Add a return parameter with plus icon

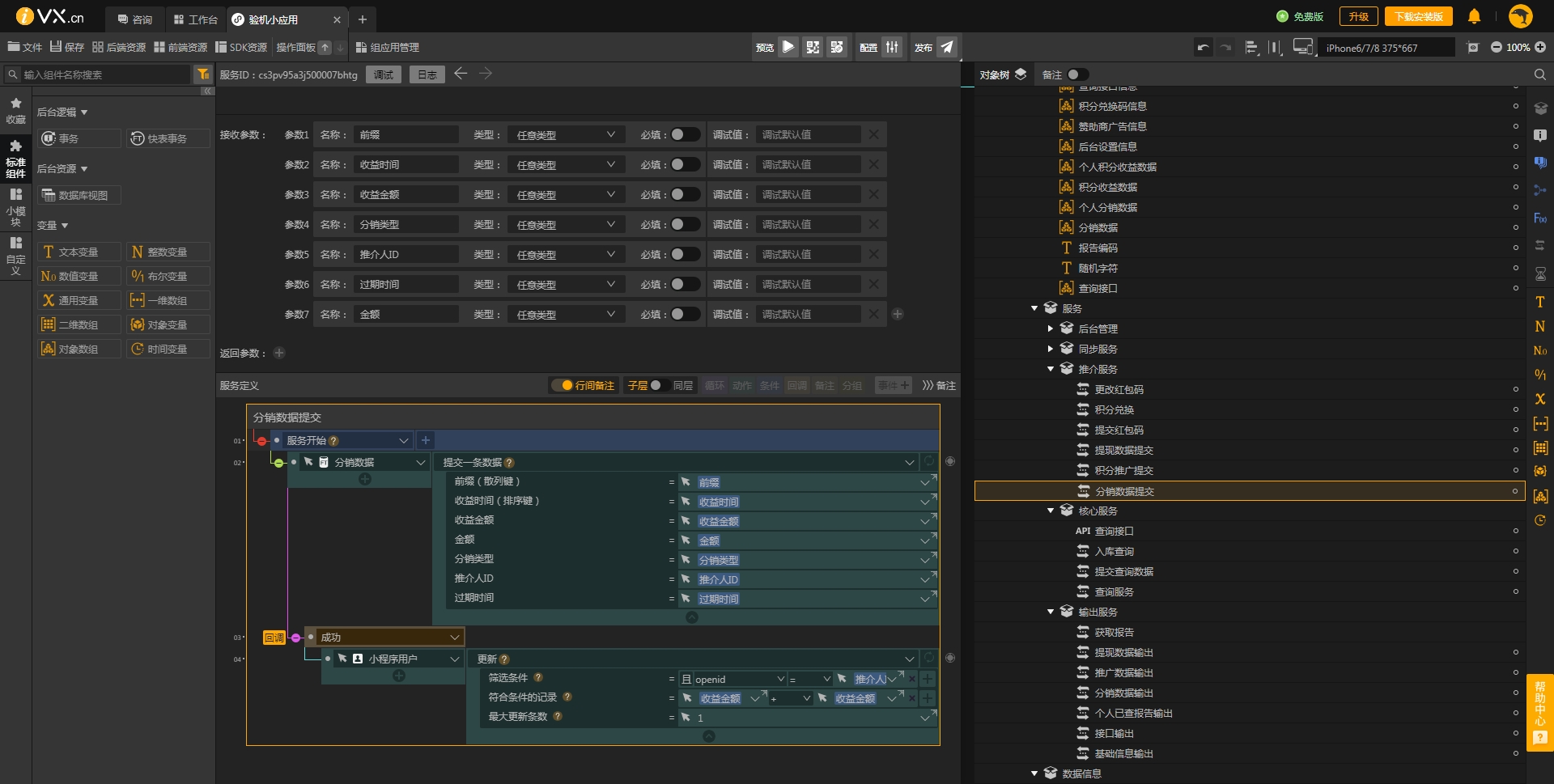279,353
